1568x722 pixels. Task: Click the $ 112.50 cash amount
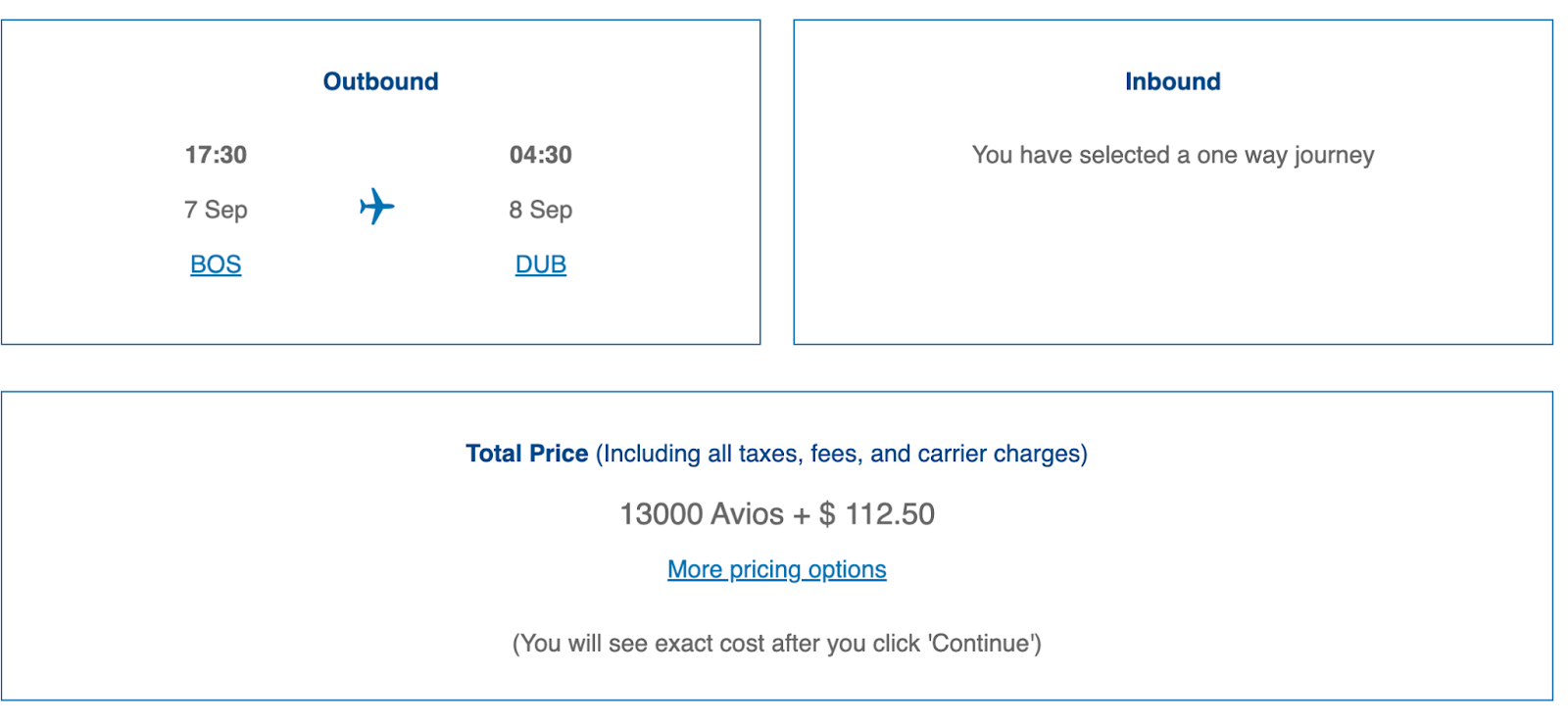[878, 514]
